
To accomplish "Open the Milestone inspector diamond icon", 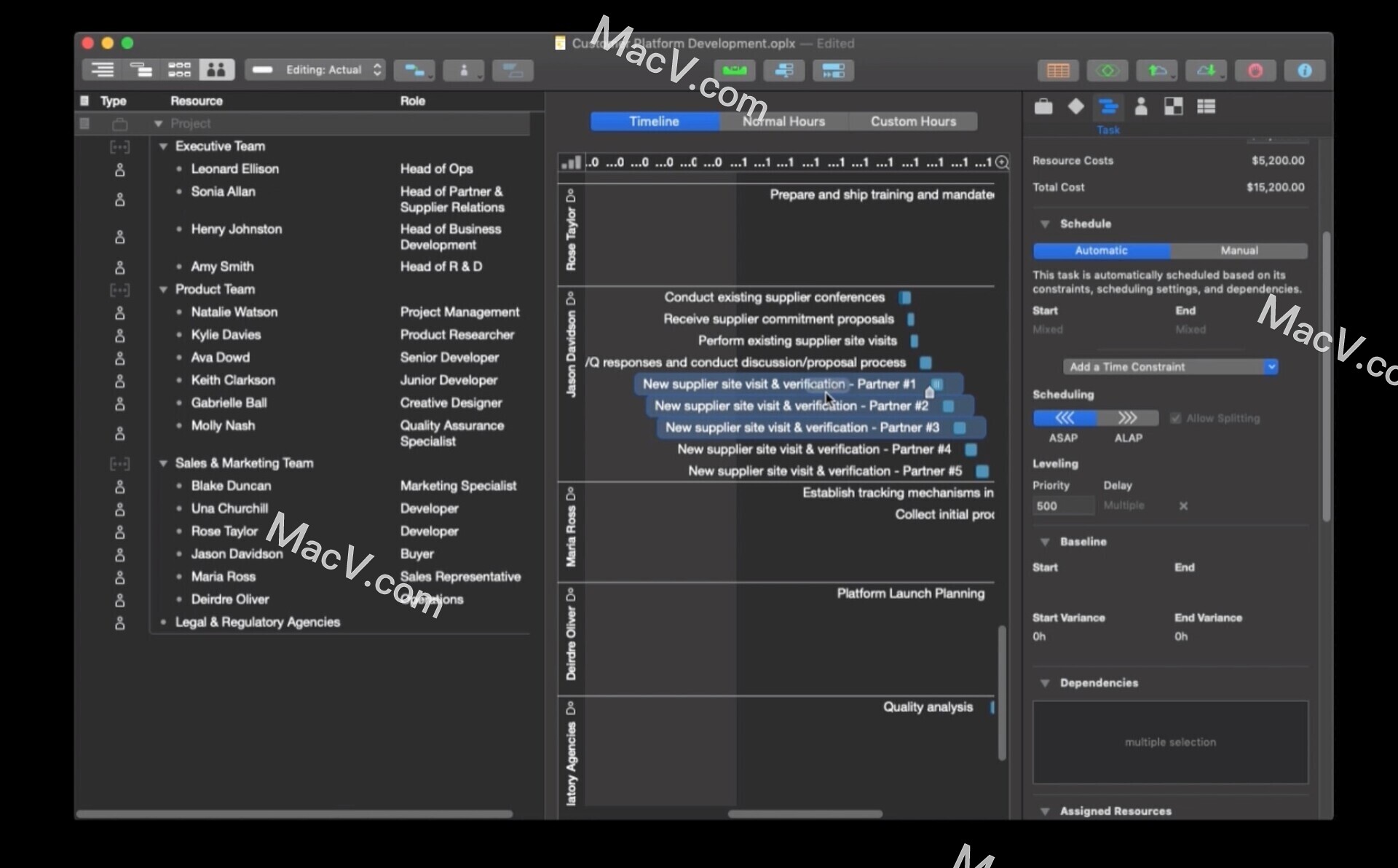I will click(x=1076, y=106).
